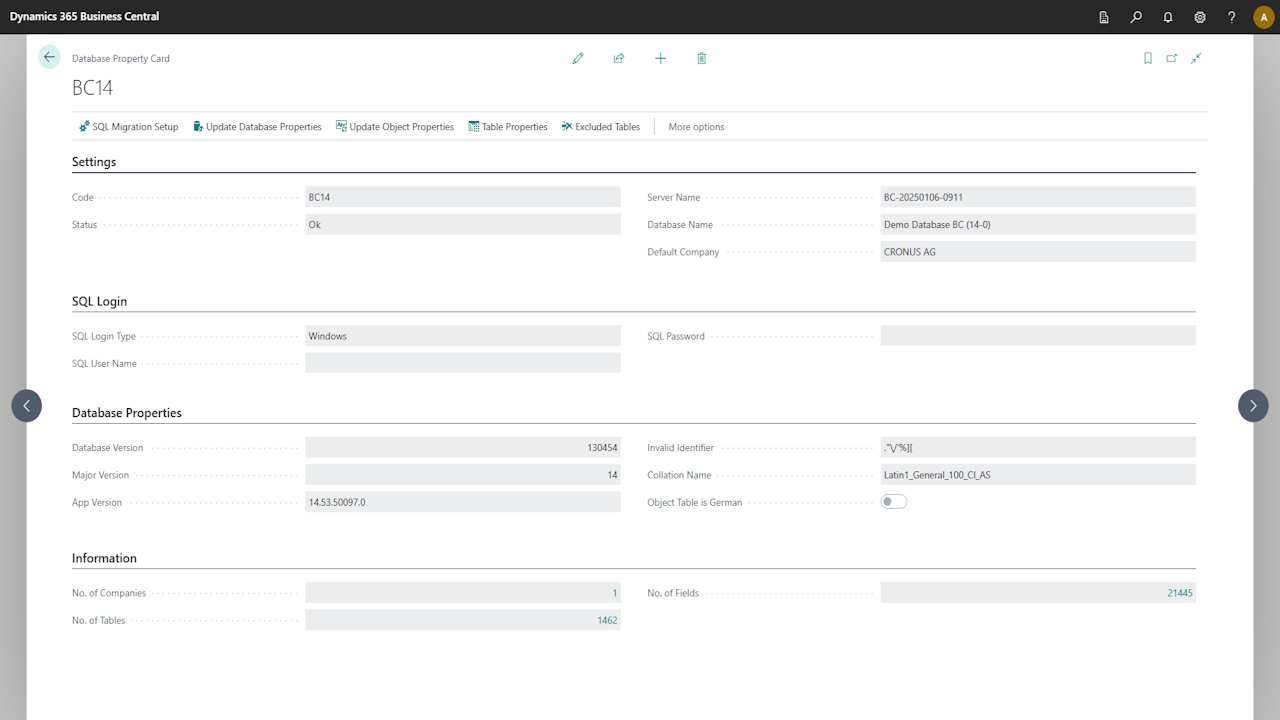Run Update Database Properties action

pos(257,127)
